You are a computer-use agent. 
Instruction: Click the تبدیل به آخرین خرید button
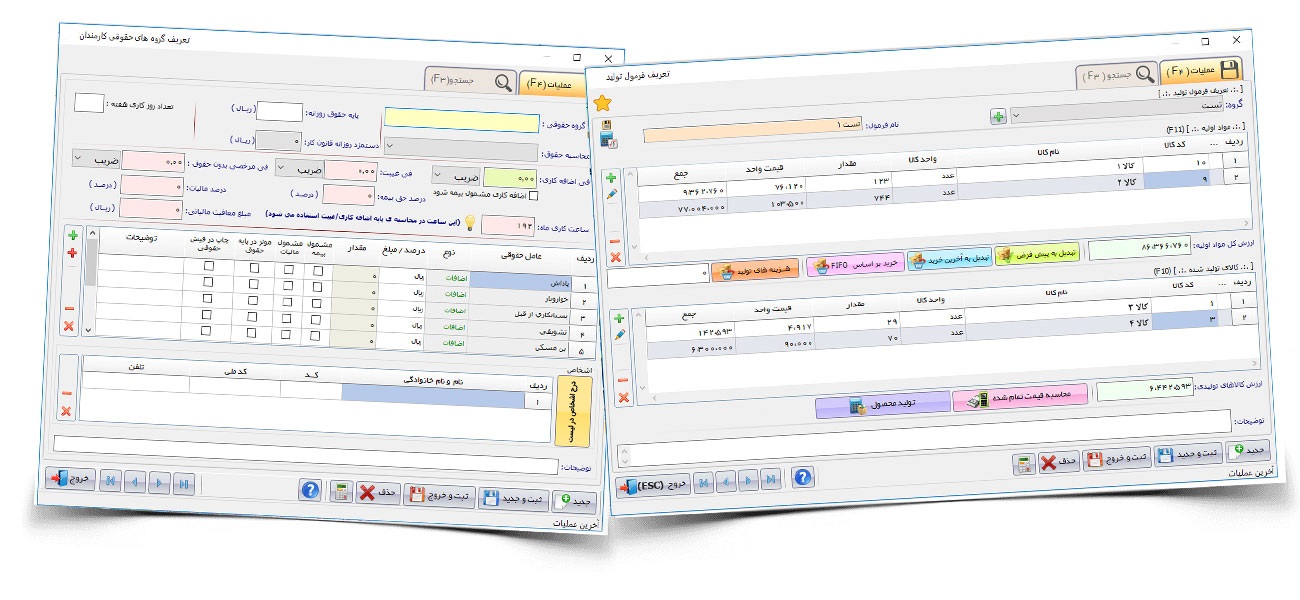[x=951, y=260]
